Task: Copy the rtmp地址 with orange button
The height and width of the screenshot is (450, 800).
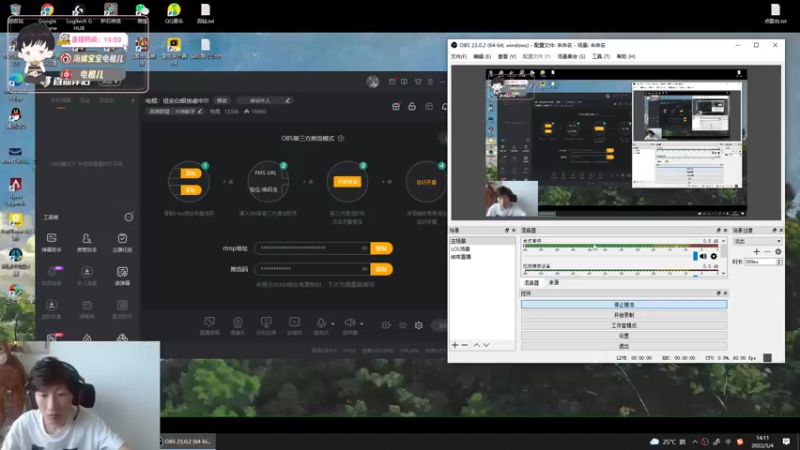Action: pos(382,248)
